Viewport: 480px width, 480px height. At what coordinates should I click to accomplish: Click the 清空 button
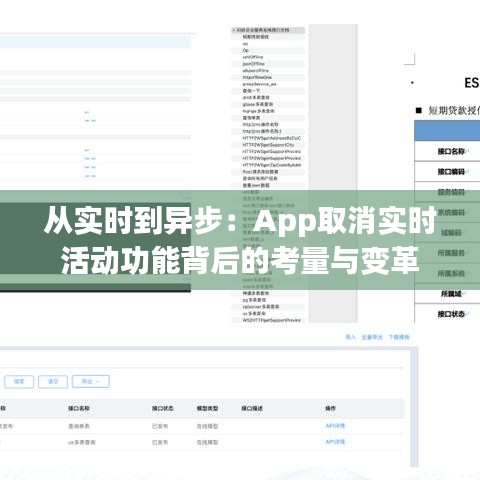[53, 381]
